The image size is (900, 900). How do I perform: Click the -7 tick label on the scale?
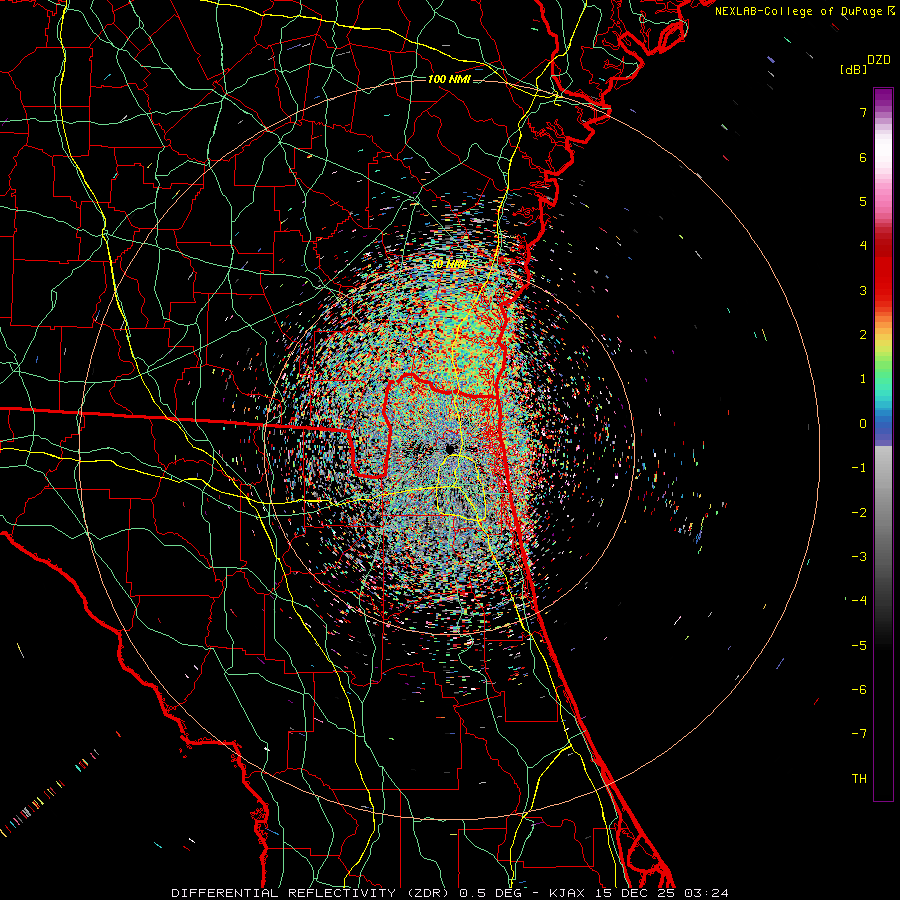coord(859,734)
